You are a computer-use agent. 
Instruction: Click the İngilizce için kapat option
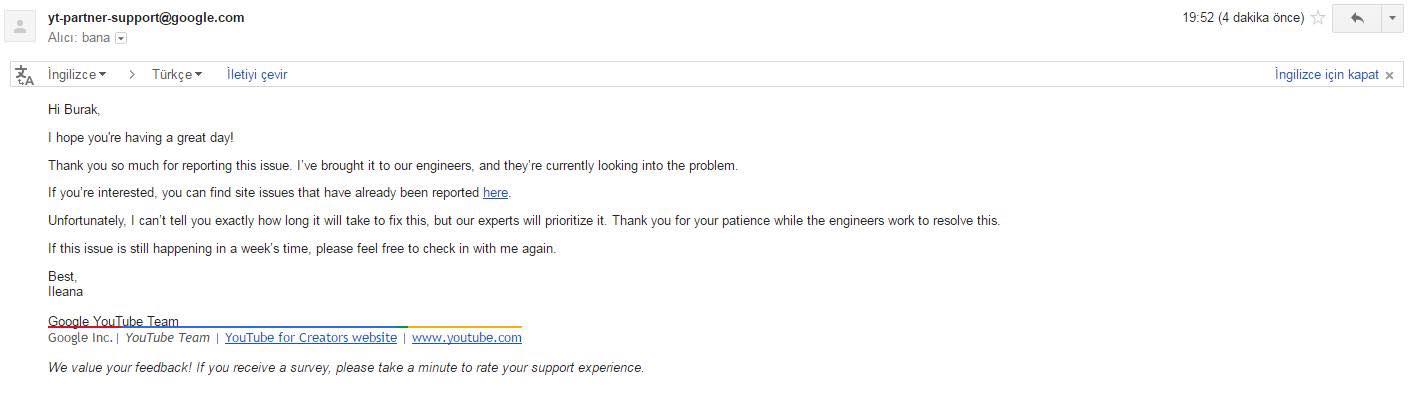[1326, 75]
